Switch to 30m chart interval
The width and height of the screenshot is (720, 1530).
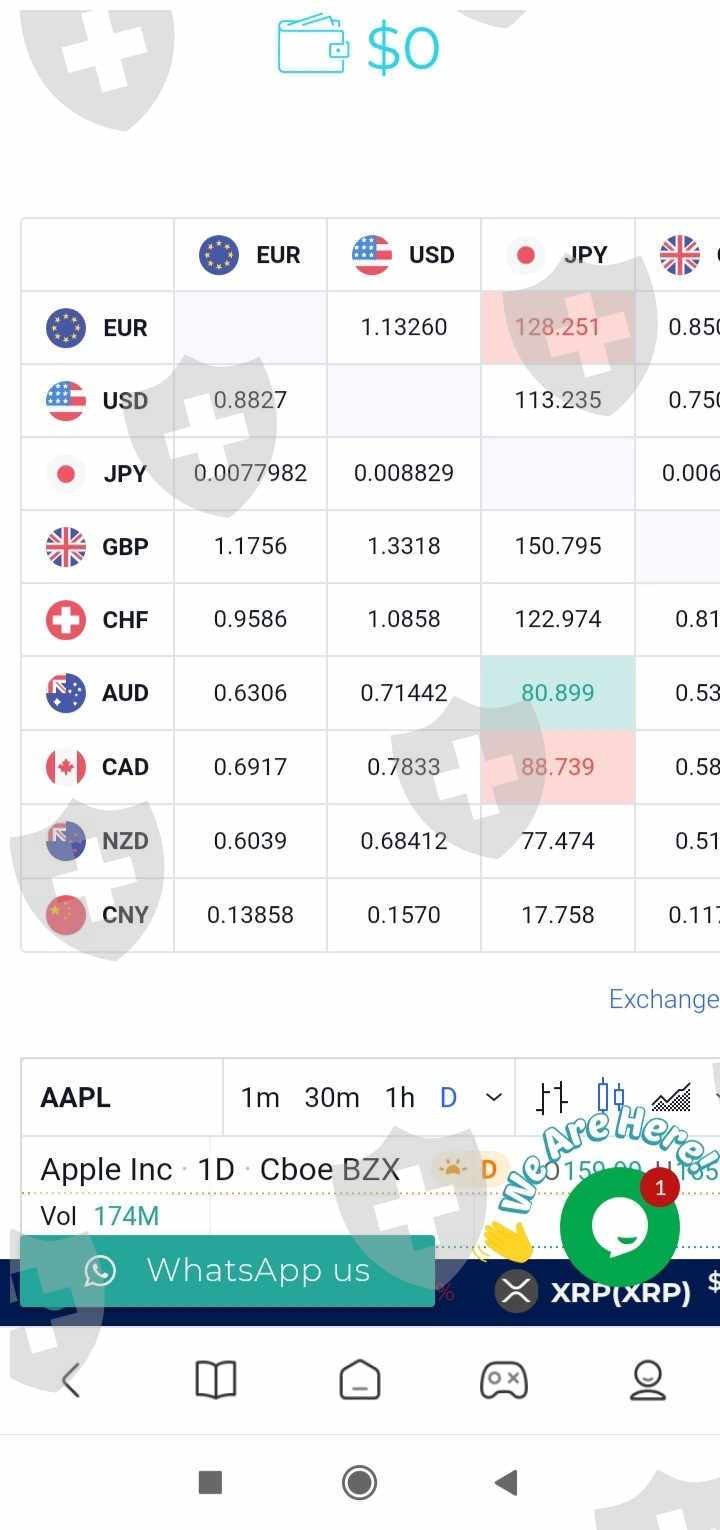[332, 1097]
